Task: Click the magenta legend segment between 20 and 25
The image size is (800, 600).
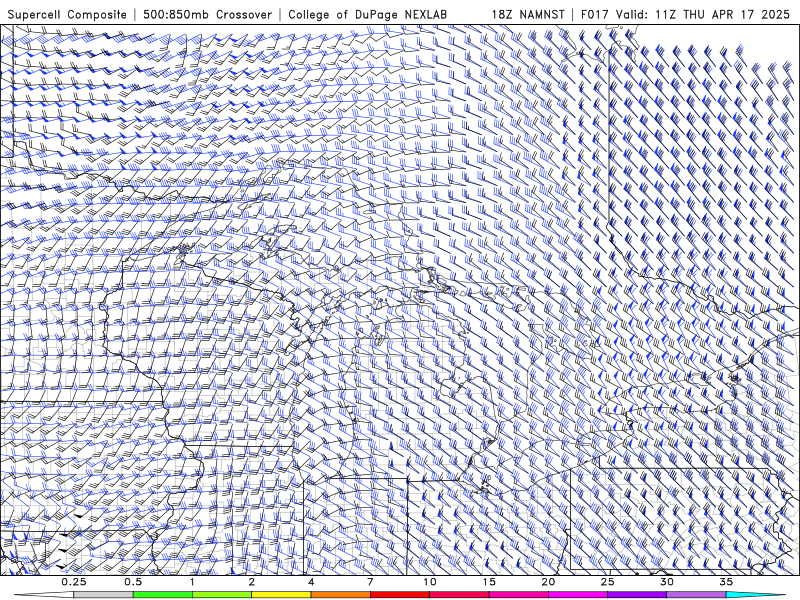Action: 578,595
